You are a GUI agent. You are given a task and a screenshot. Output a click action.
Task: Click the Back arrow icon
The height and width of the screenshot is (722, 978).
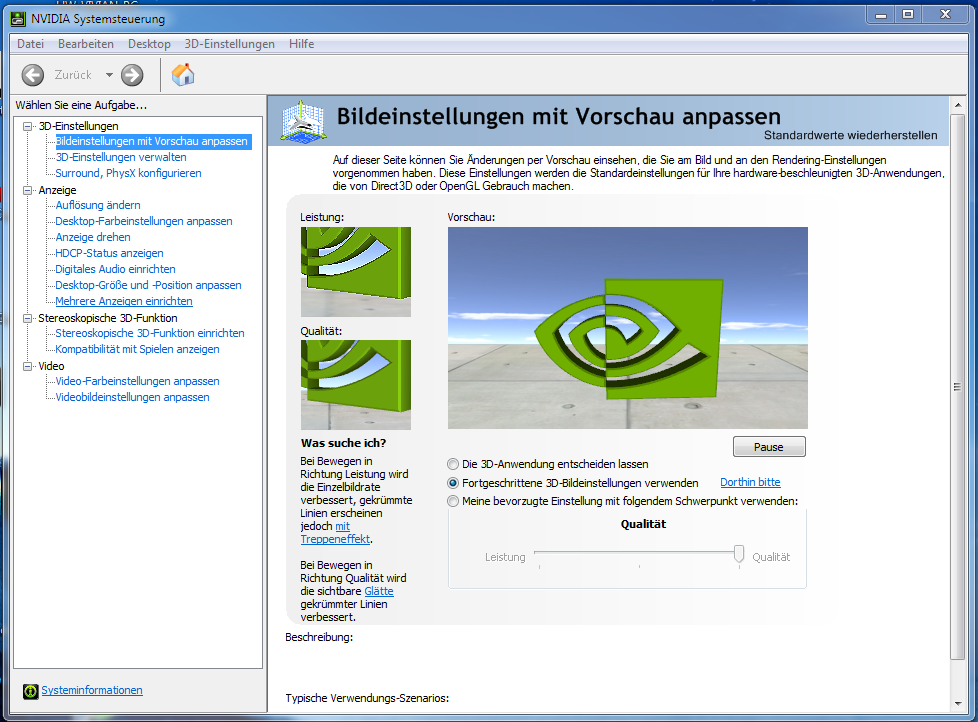tap(32, 75)
